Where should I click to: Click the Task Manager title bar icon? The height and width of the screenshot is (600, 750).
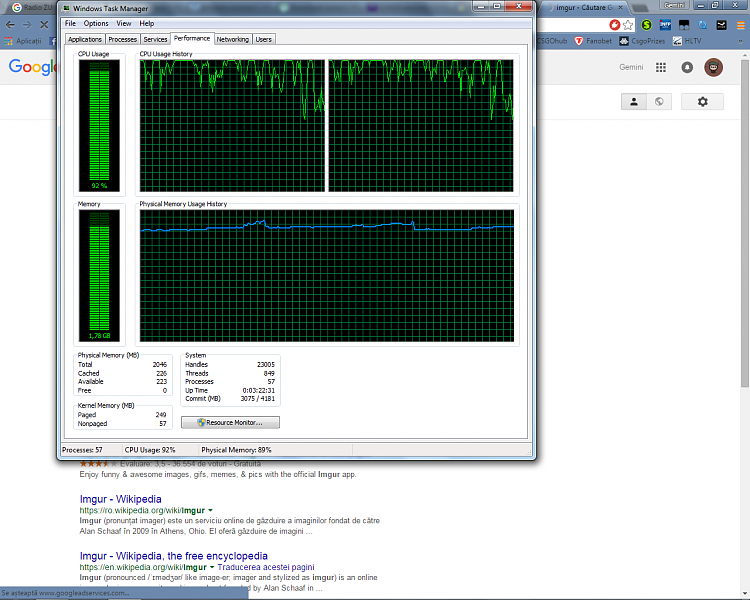66,8
